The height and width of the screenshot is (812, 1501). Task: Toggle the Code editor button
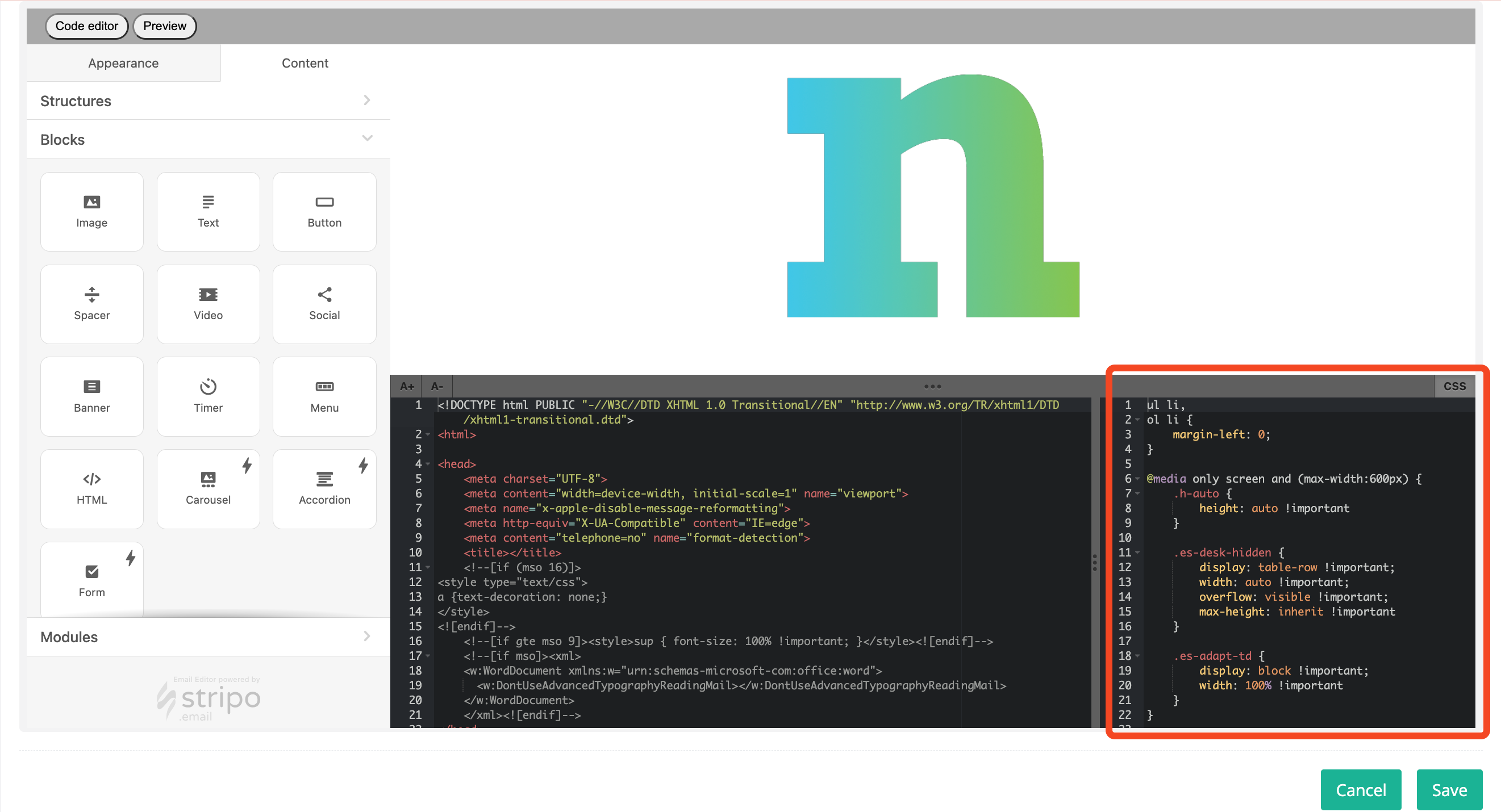tap(86, 26)
